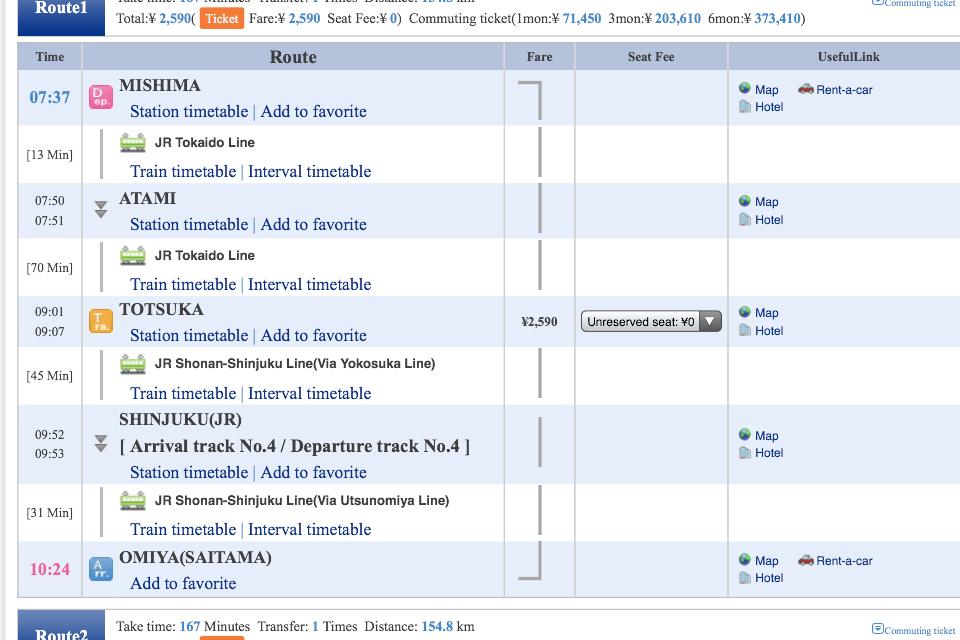Viewport: 960px width, 640px height.
Task: Click the 10:24 arrival time
Action: click(x=50, y=570)
